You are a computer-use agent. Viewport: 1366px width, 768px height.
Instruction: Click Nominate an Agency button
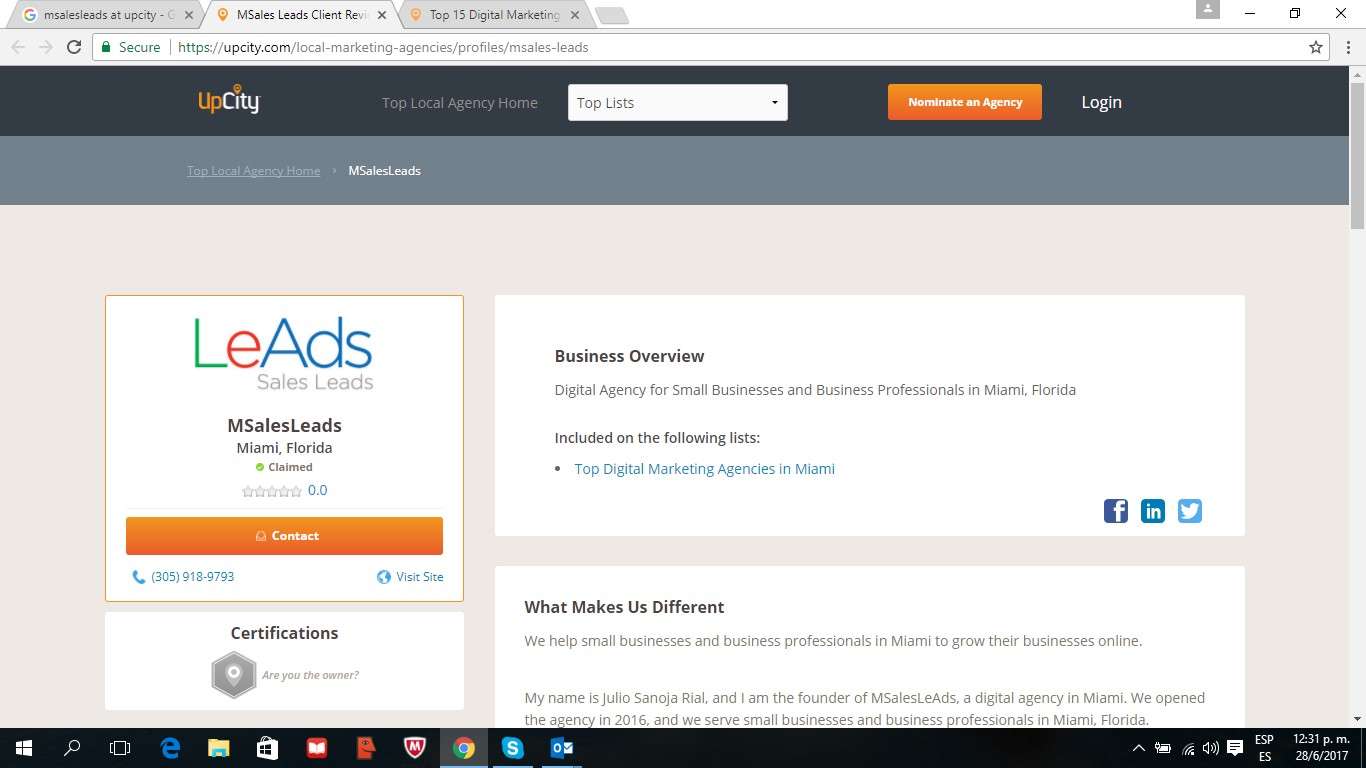point(965,102)
